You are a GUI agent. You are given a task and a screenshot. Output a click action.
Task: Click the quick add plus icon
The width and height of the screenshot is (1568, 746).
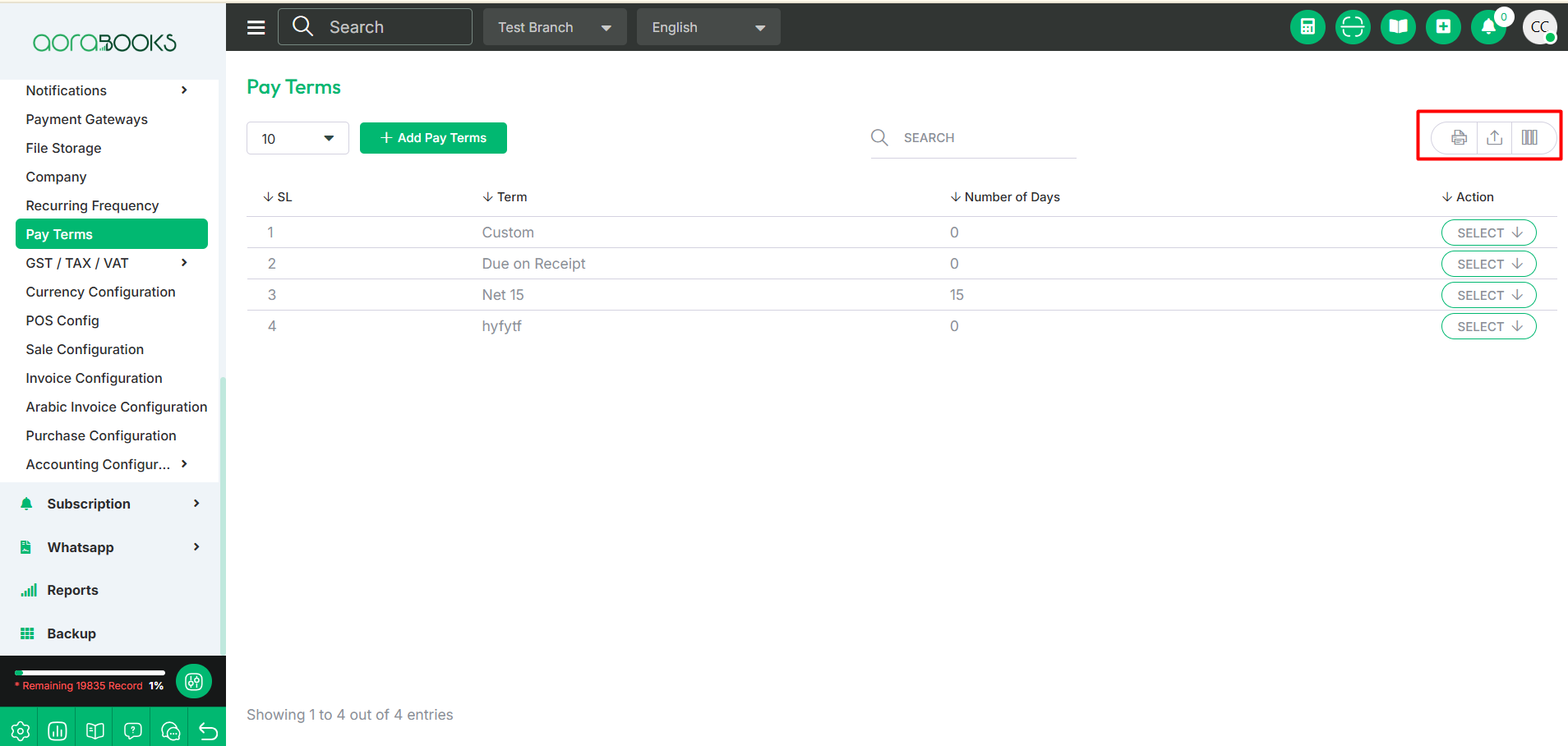pos(1443,27)
